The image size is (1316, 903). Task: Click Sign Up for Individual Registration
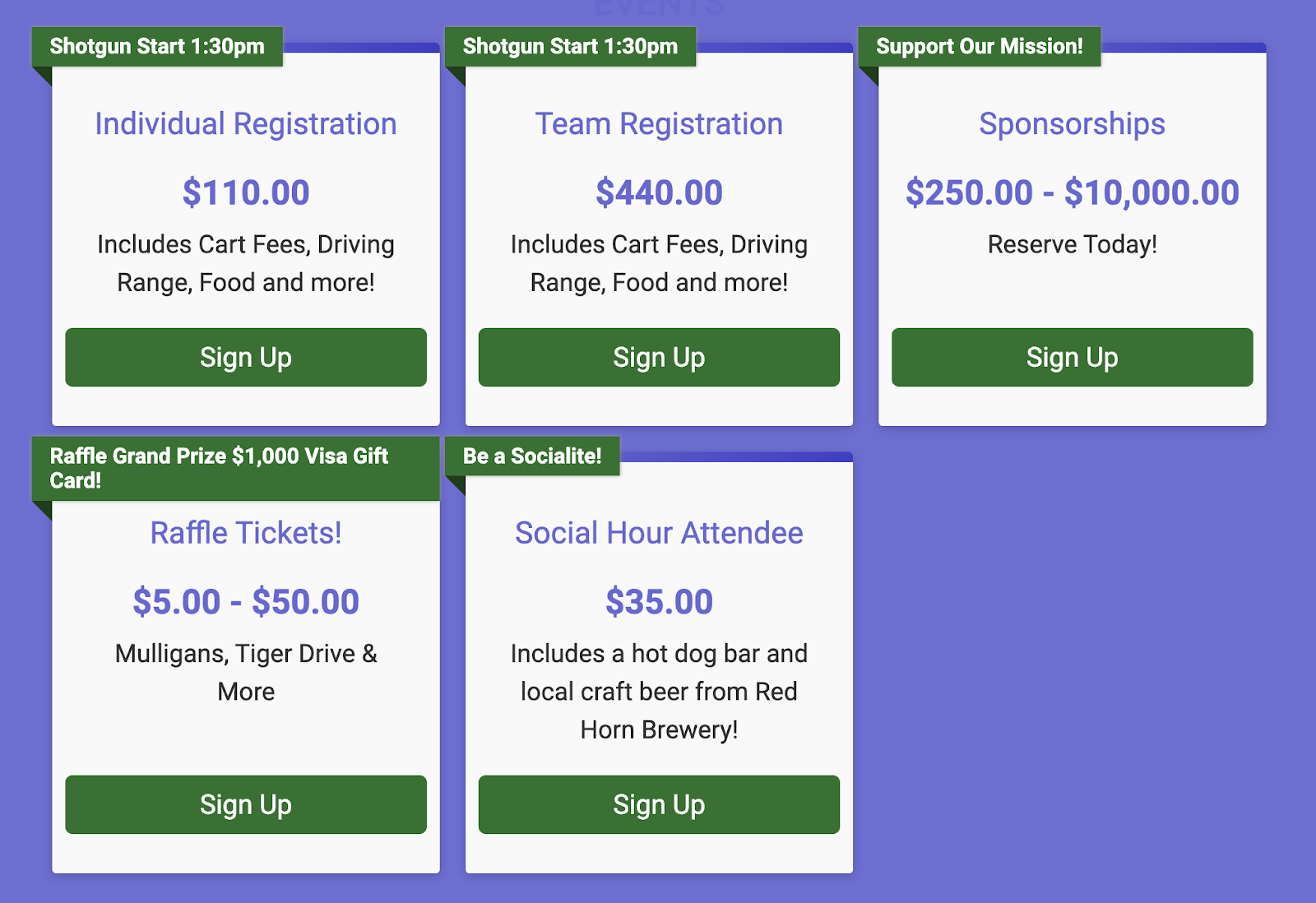pos(246,357)
